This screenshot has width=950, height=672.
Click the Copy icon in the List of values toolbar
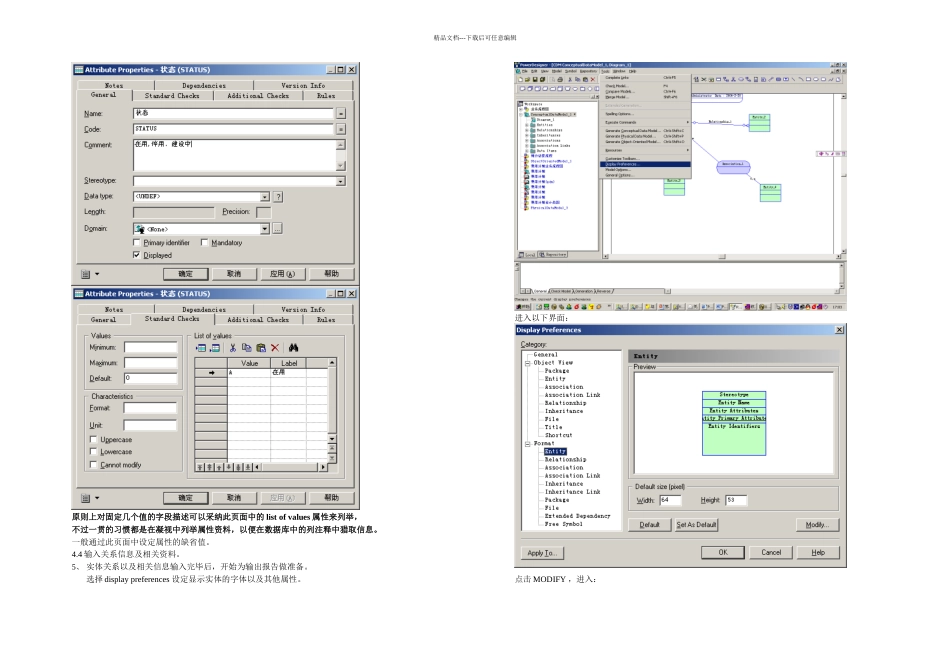pyautogui.click(x=247, y=348)
